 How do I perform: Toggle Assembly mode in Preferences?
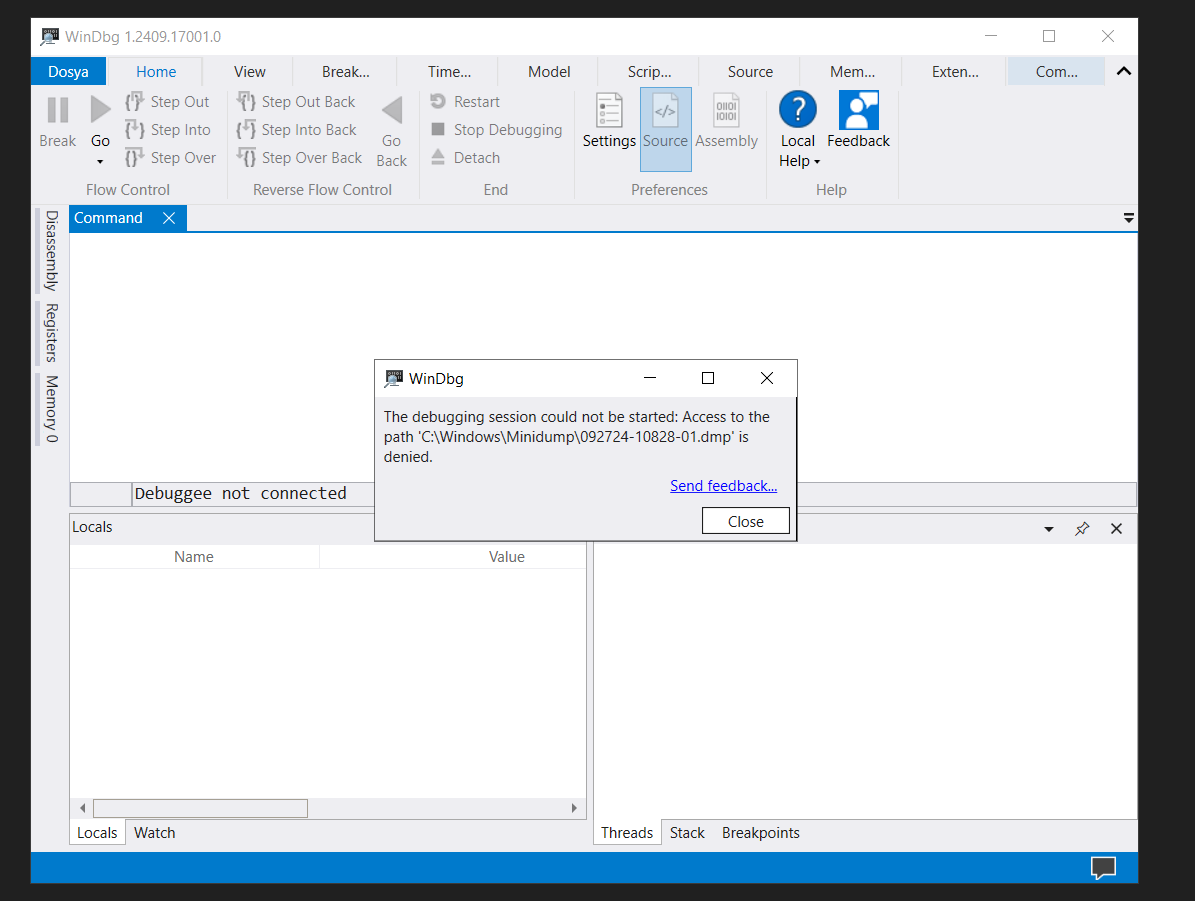726,122
